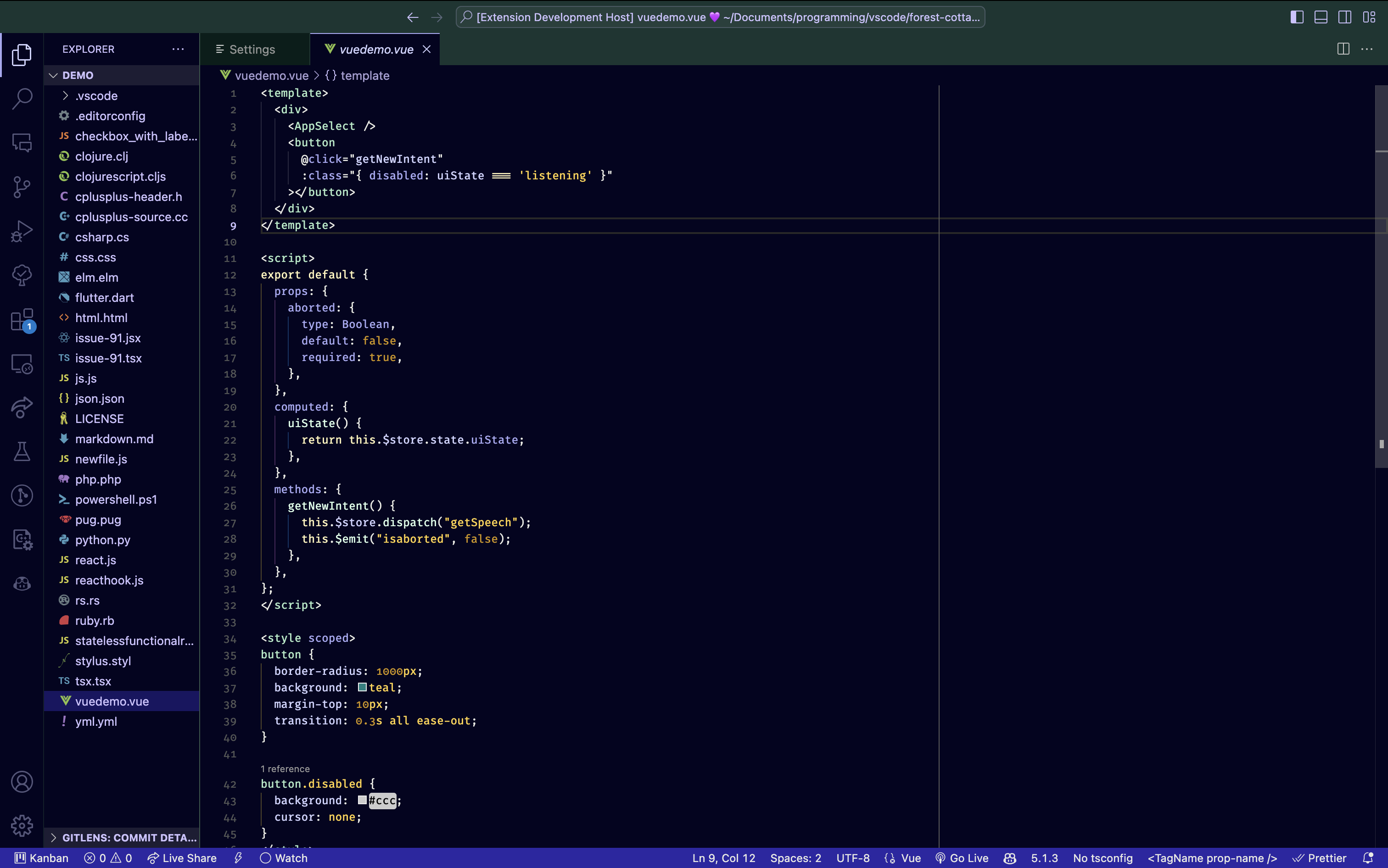This screenshot has width=1388, height=868.
Task: Click the Accounts icon
Action: tap(22, 782)
